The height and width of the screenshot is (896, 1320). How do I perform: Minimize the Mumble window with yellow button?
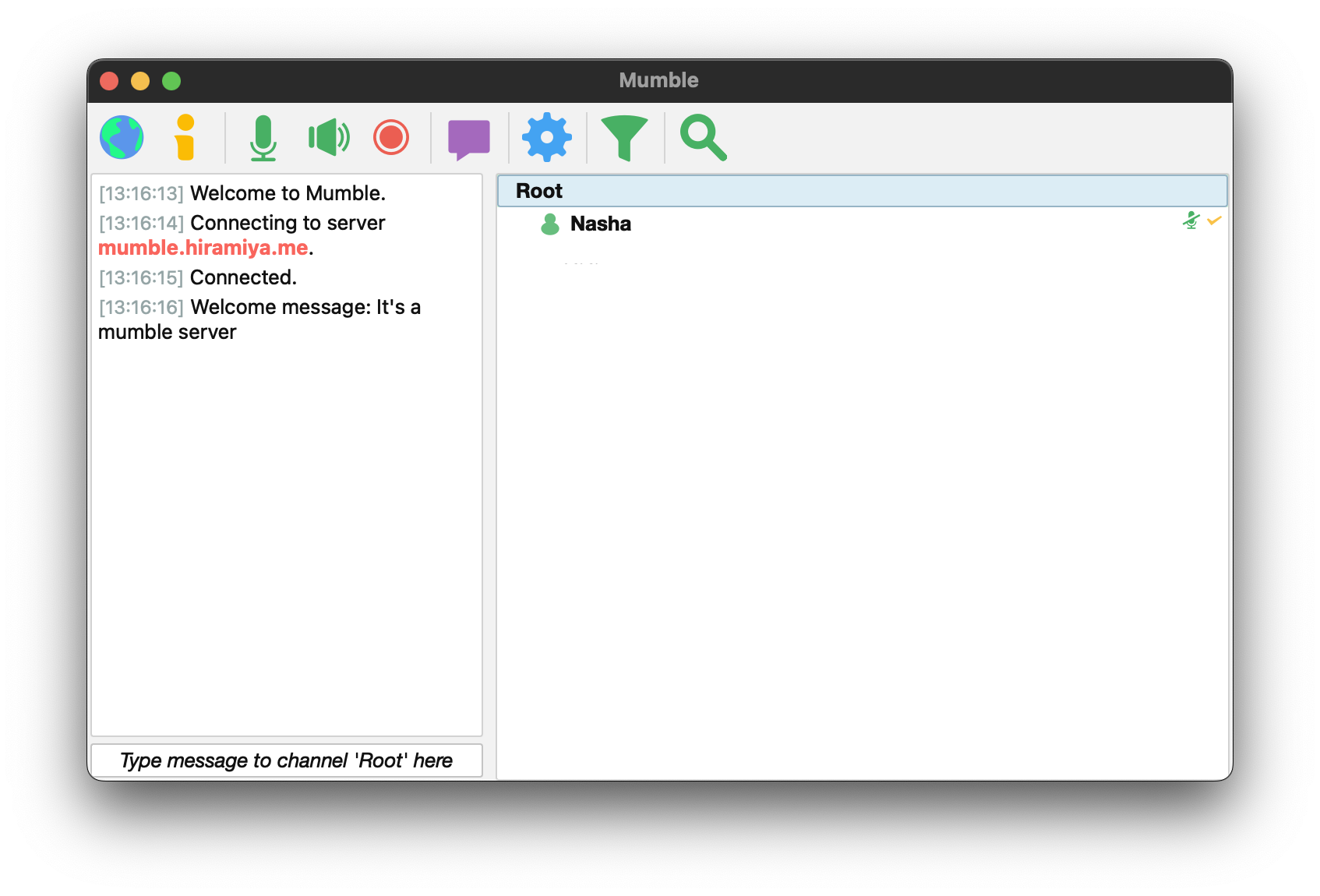click(x=140, y=81)
